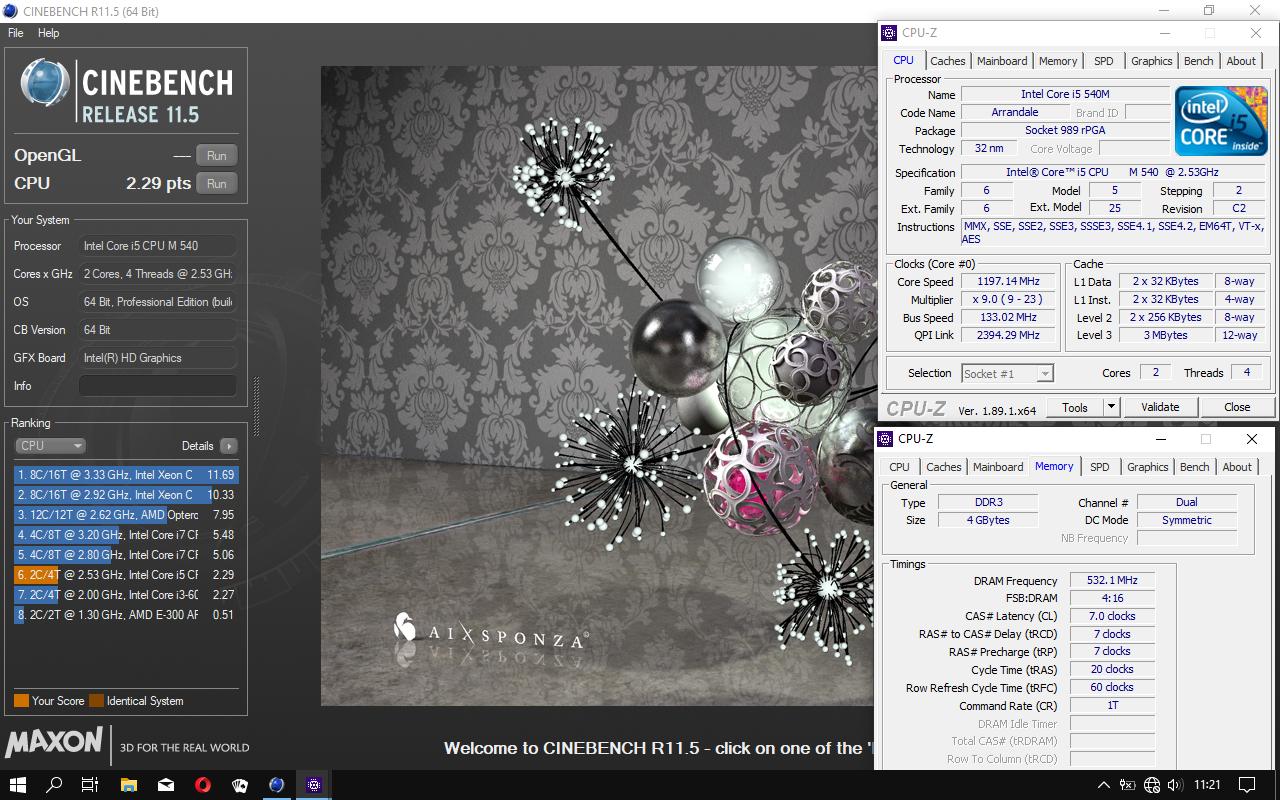The width and height of the screenshot is (1280, 800).
Task: Click the Cinebench rendered scene image
Action: [598, 386]
